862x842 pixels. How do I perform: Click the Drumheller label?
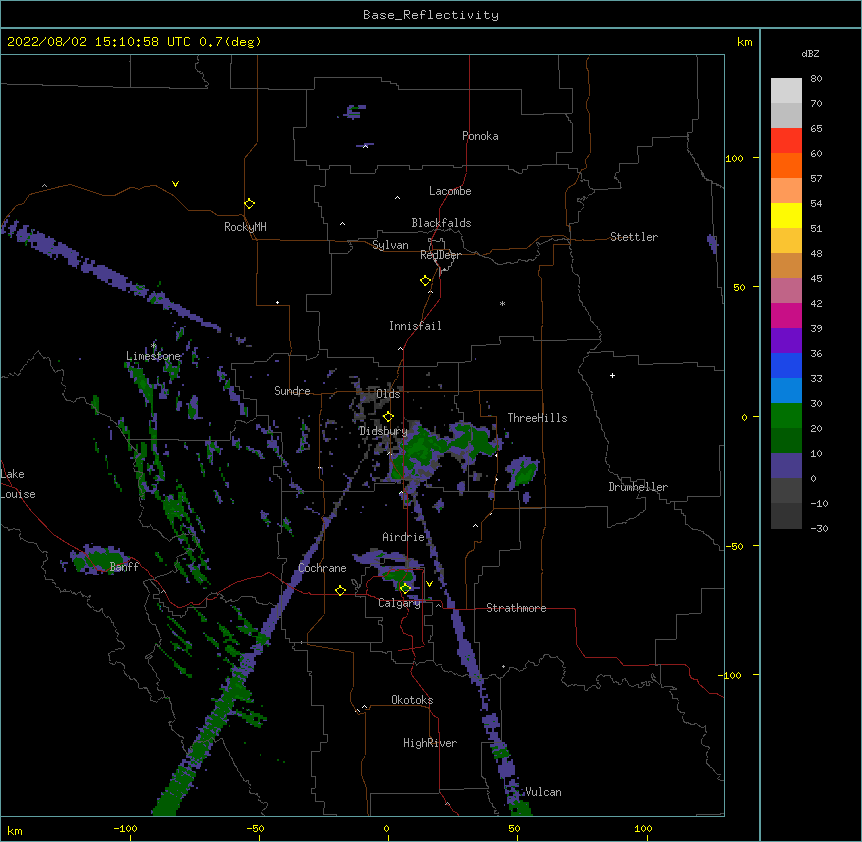638,487
